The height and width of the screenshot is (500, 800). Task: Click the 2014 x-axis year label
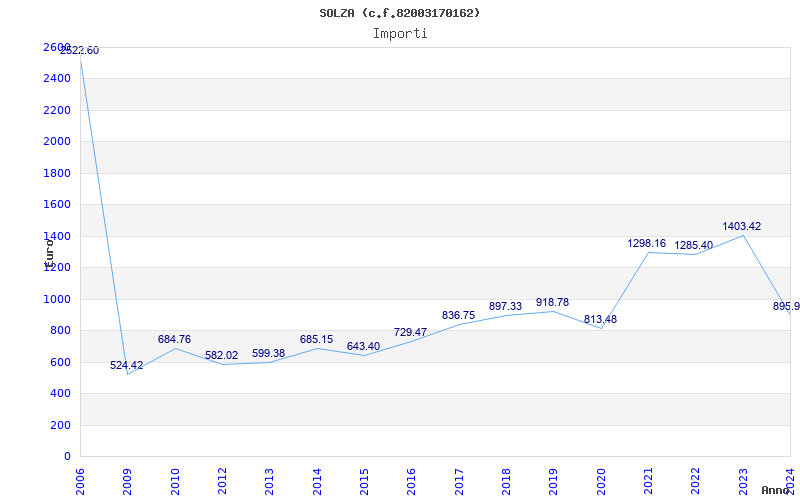317,481
